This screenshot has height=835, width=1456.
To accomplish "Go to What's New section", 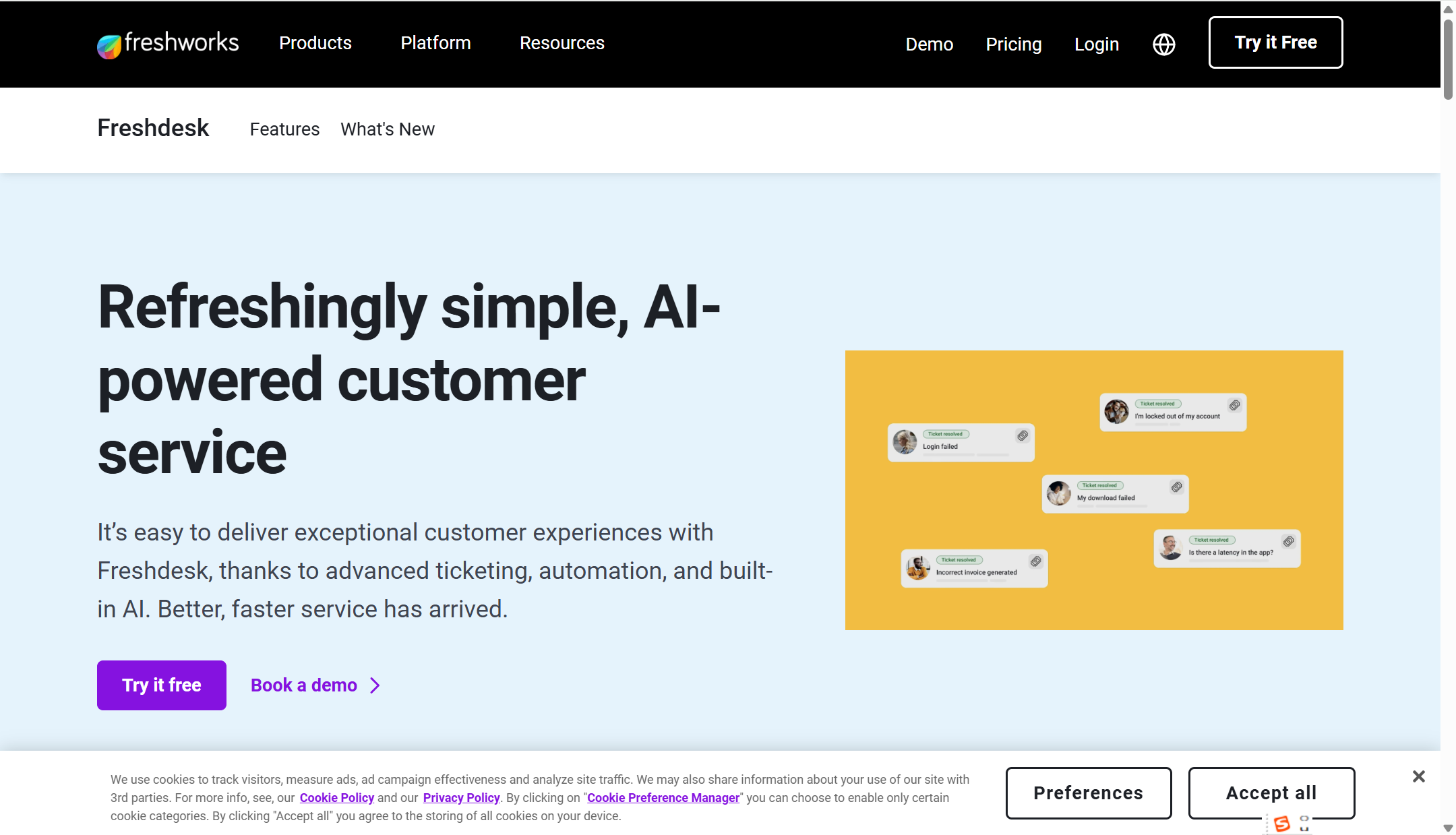I will [388, 129].
